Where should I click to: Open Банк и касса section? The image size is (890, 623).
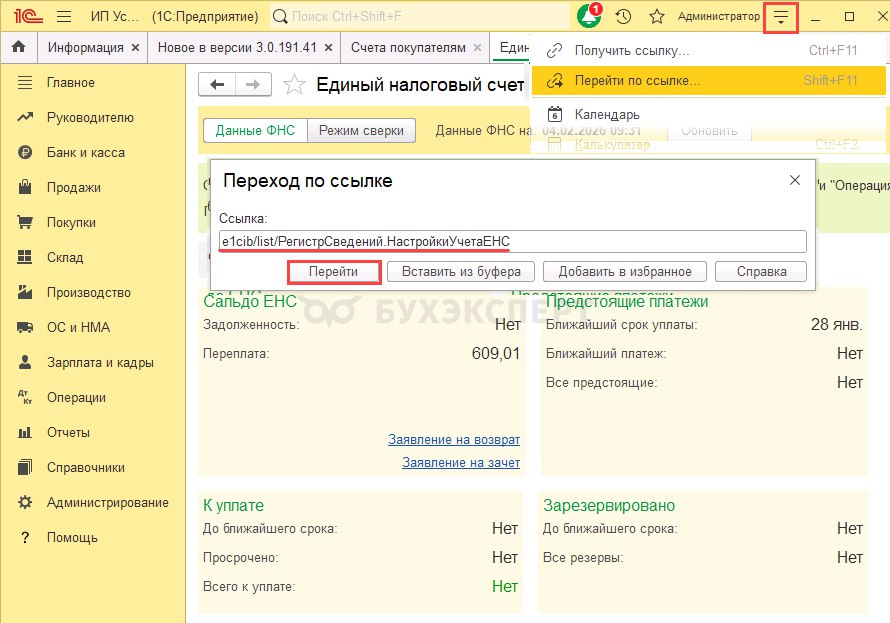point(86,152)
